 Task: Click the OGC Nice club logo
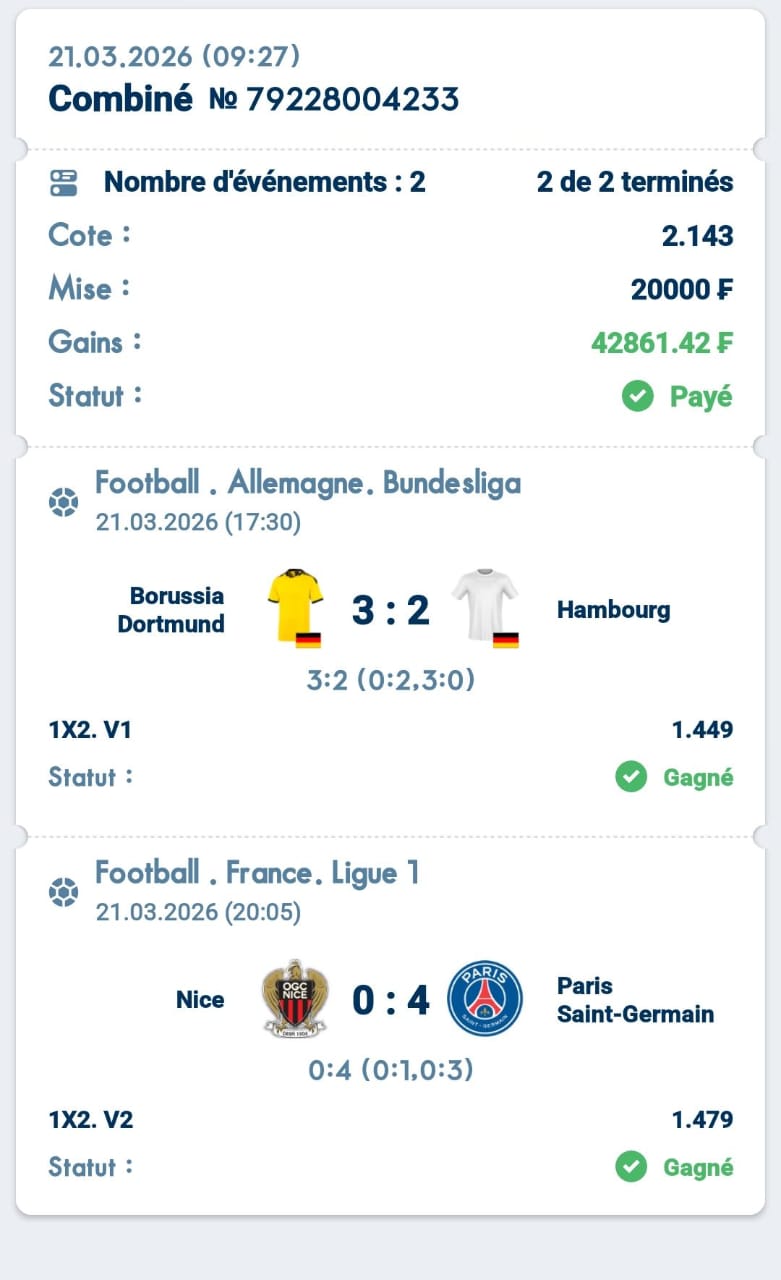coord(294,998)
